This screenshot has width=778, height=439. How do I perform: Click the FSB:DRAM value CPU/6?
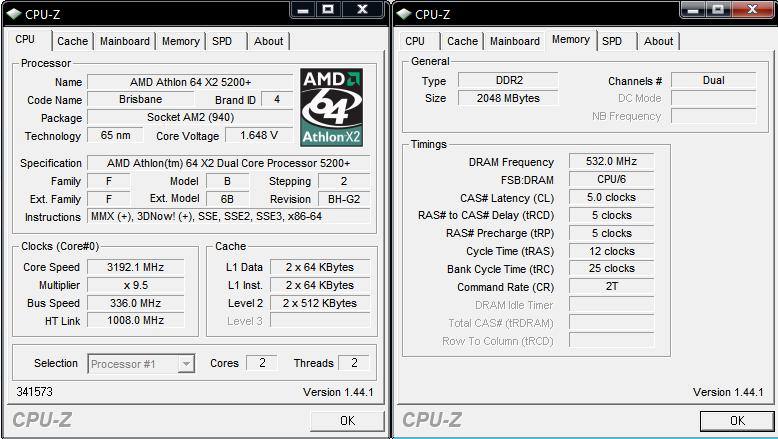[611, 179]
